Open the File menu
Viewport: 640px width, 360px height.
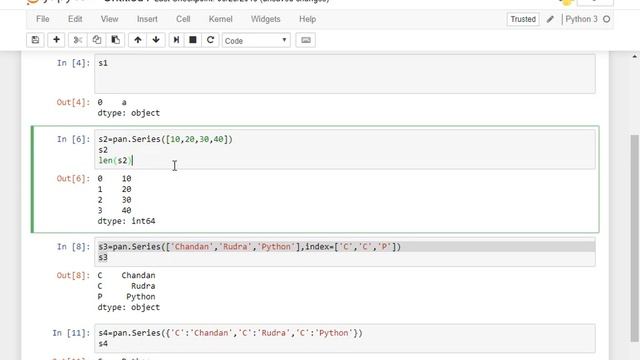point(42,19)
